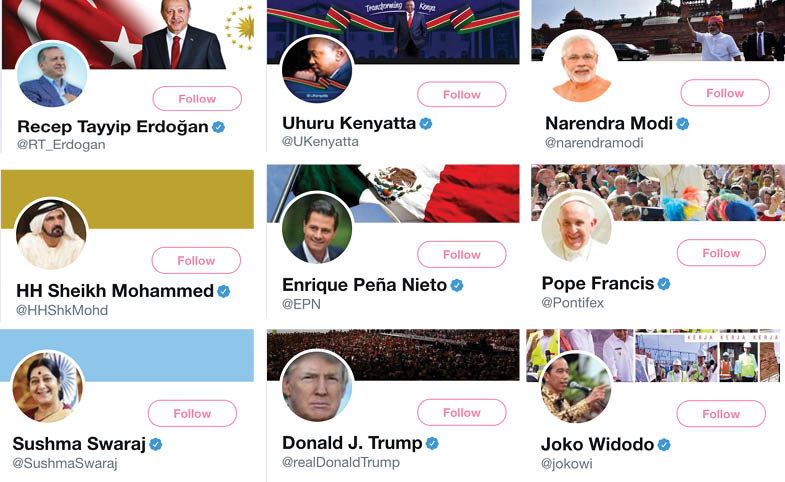Viewport: 785px width, 482px height.
Task: Open the profile picture on the @EPN card
Action: [317, 226]
